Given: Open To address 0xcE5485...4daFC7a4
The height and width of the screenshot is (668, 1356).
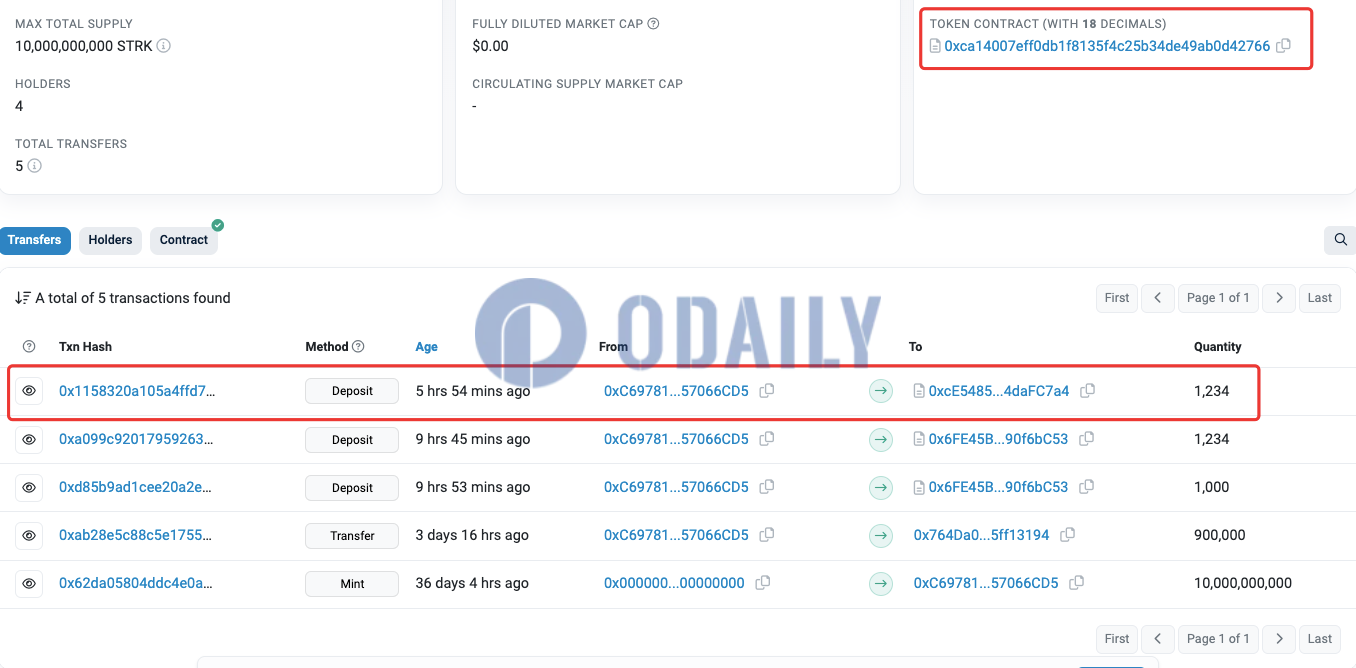Looking at the screenshot, I should click(998, 391).
